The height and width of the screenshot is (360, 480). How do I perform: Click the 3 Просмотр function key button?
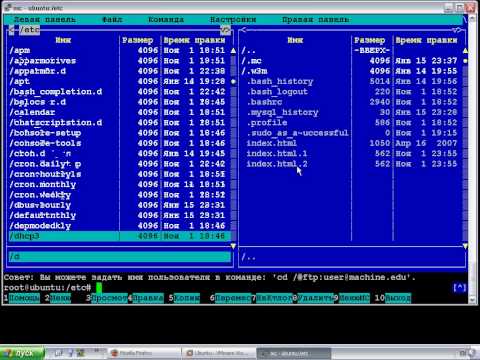tap(107, 298)
